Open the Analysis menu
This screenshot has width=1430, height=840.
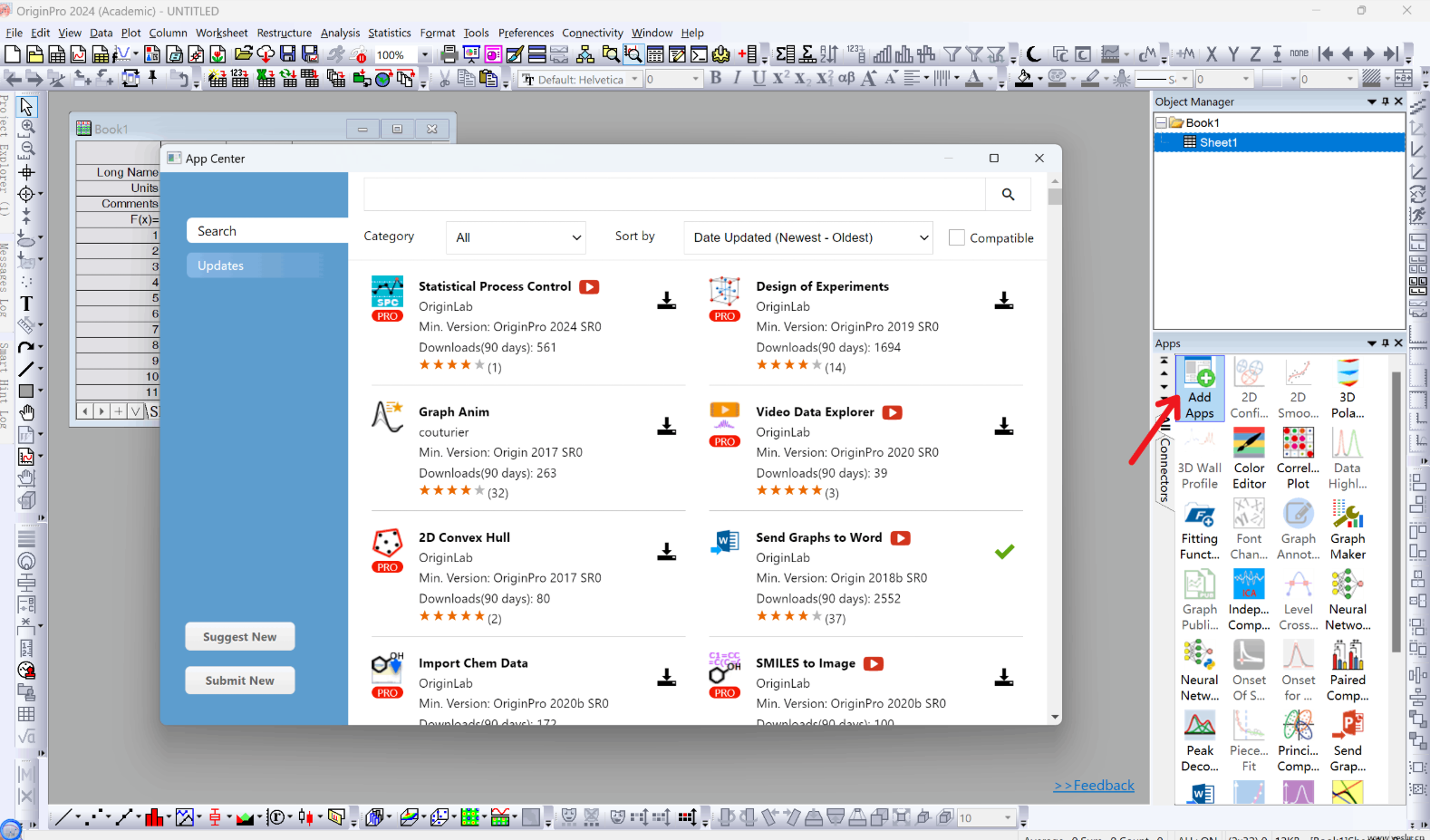point(340,33)
